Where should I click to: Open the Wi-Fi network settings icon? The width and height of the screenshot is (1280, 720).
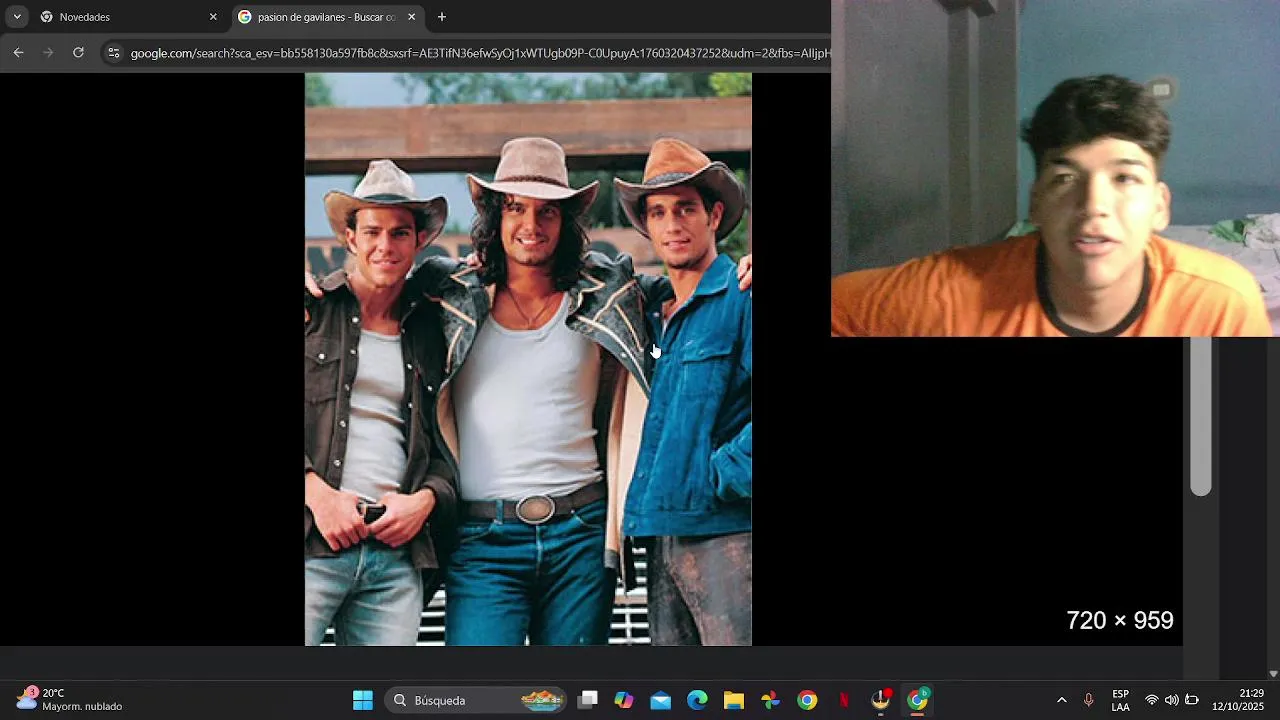point(1152,700)
